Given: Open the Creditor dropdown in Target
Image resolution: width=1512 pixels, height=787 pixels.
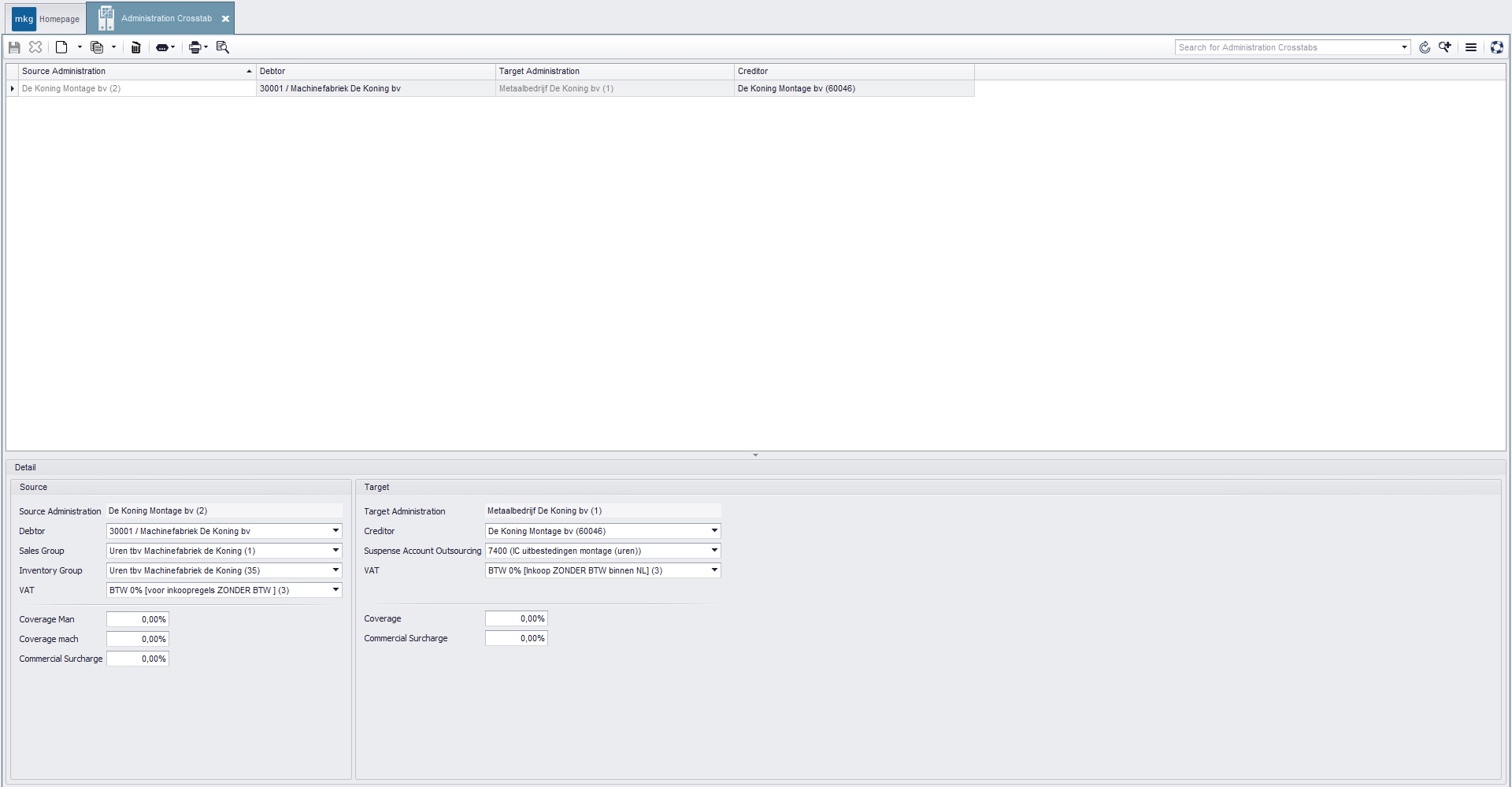Looking at the screenshot, I should click(714, 531).
